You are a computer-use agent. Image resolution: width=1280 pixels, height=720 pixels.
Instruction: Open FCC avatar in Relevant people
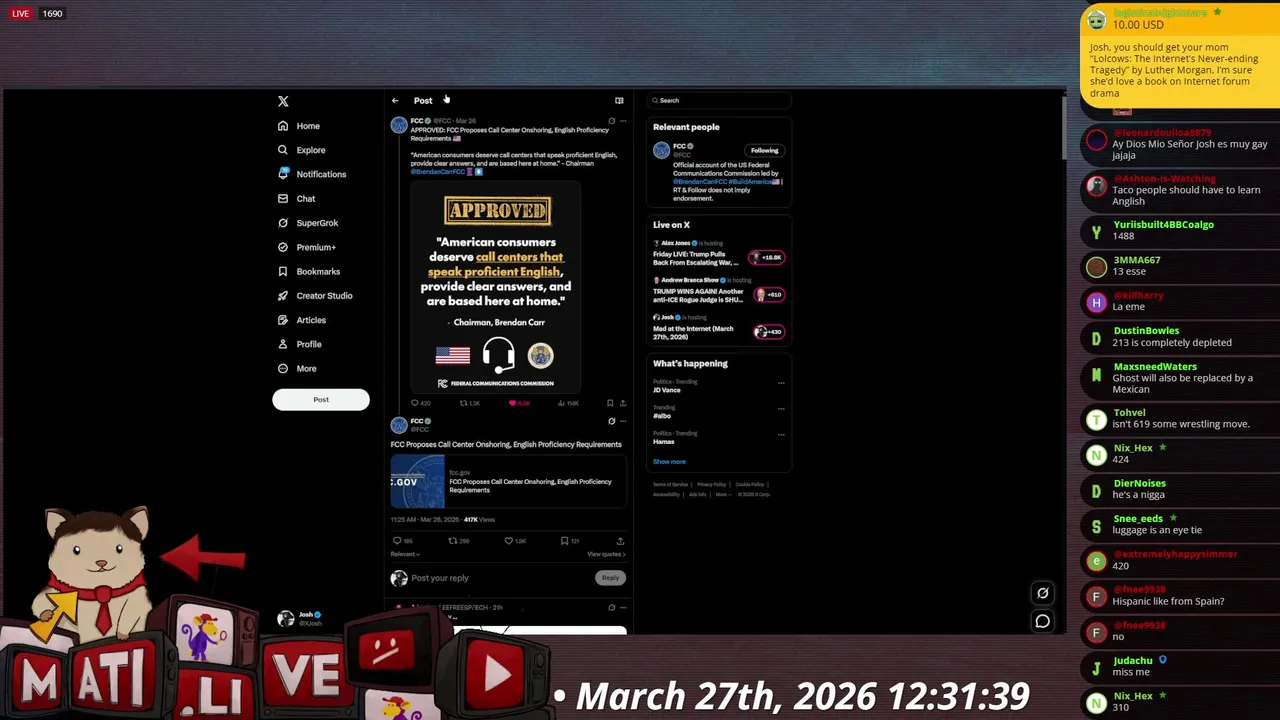click(x=661, y=150)
